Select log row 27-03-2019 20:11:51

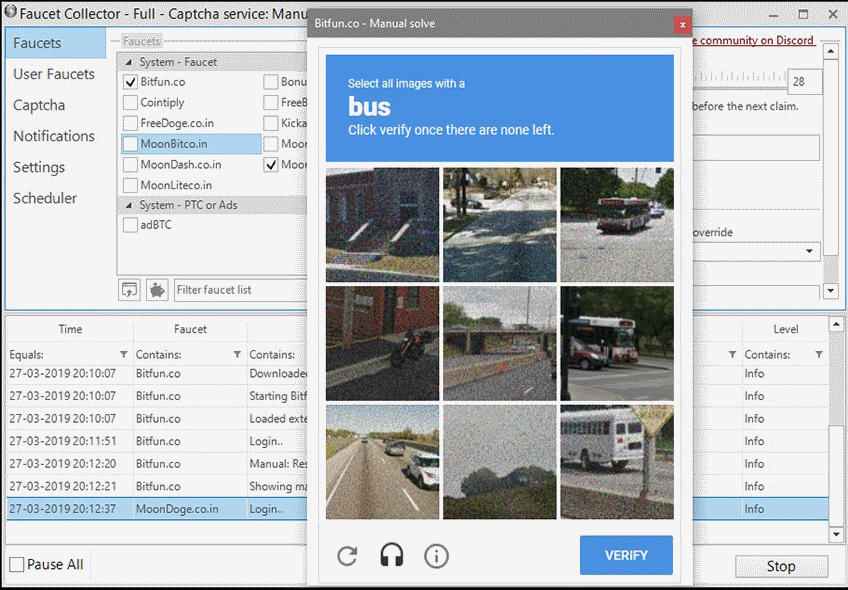pyautogui.click(x=157, y=441)
